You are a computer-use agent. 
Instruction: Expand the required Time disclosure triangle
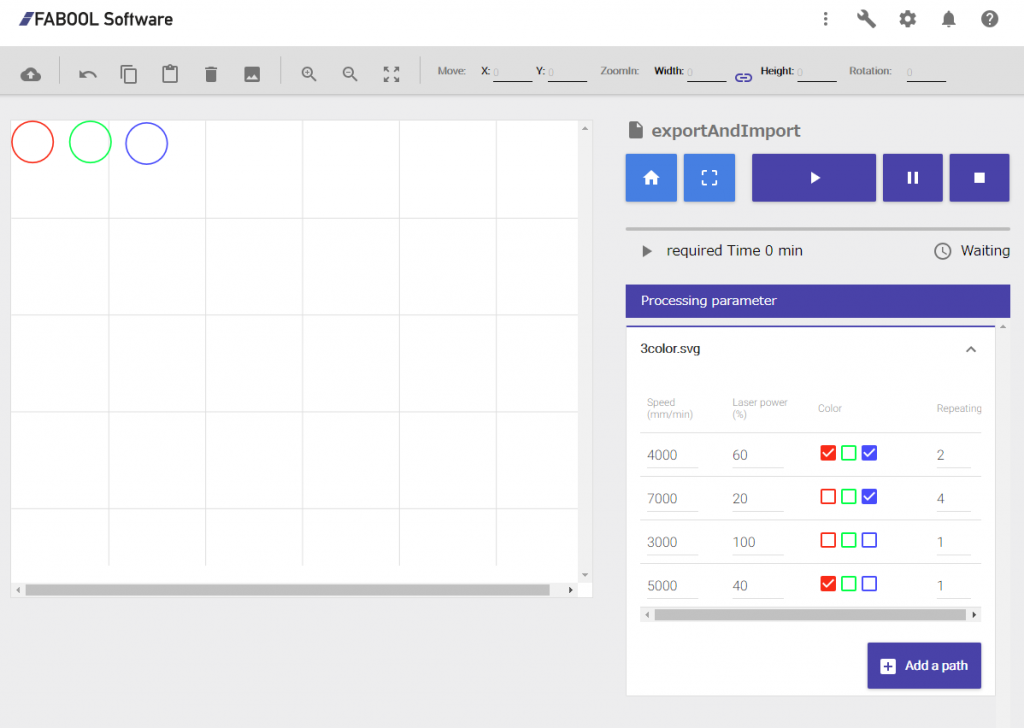tap(647, 251)
